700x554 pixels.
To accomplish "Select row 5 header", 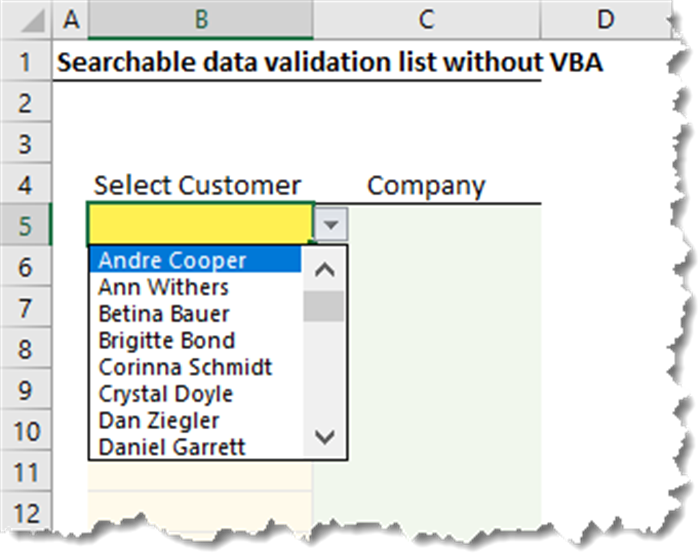I will click(26, 225).
